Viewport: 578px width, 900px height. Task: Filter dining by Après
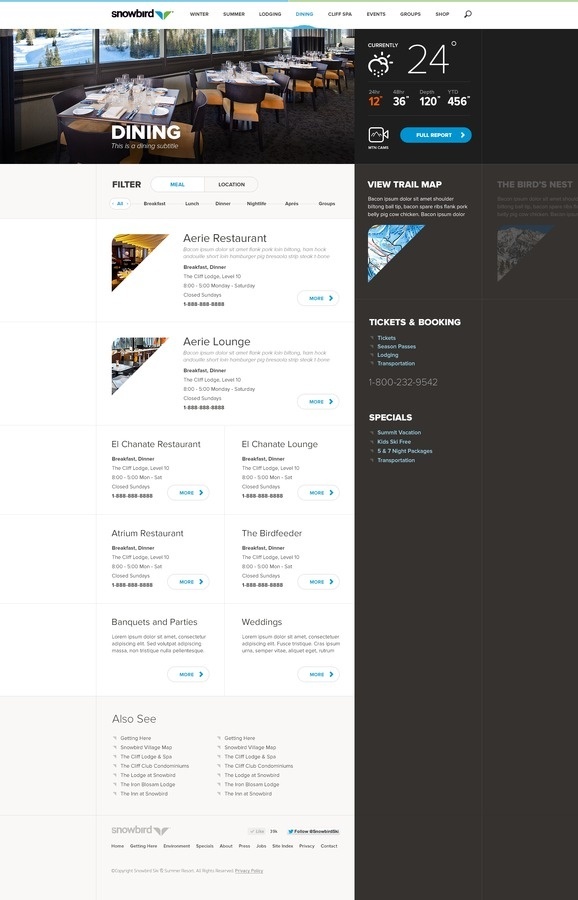[292, 204]
